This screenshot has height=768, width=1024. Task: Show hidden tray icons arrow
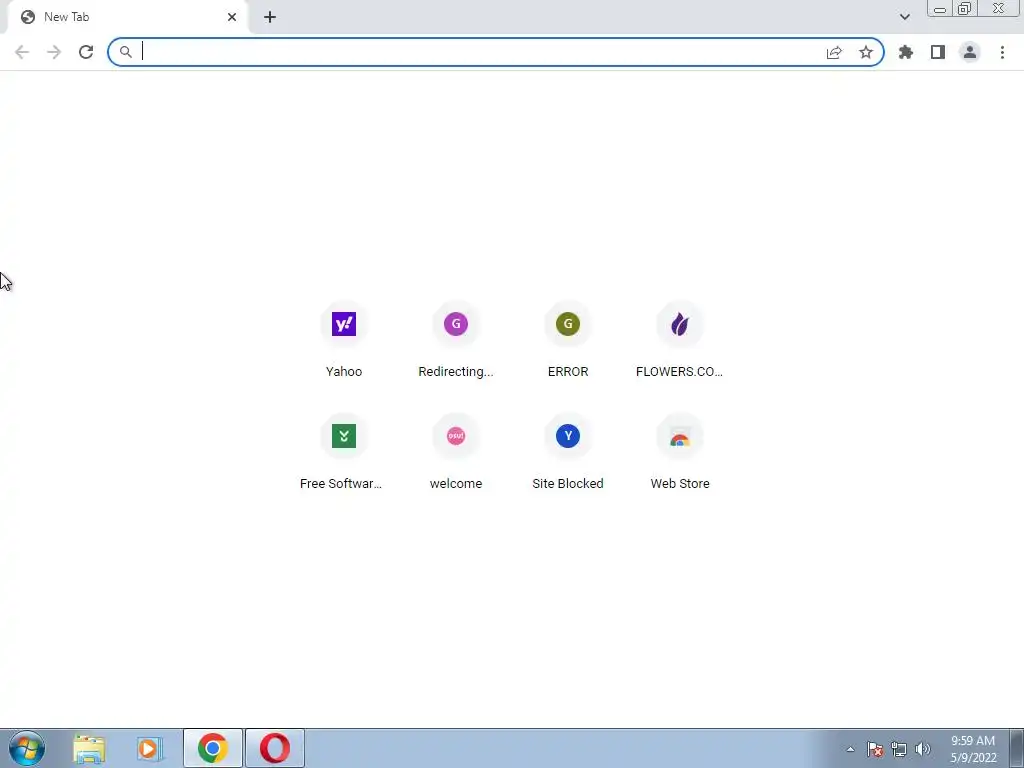click(850, 749)
